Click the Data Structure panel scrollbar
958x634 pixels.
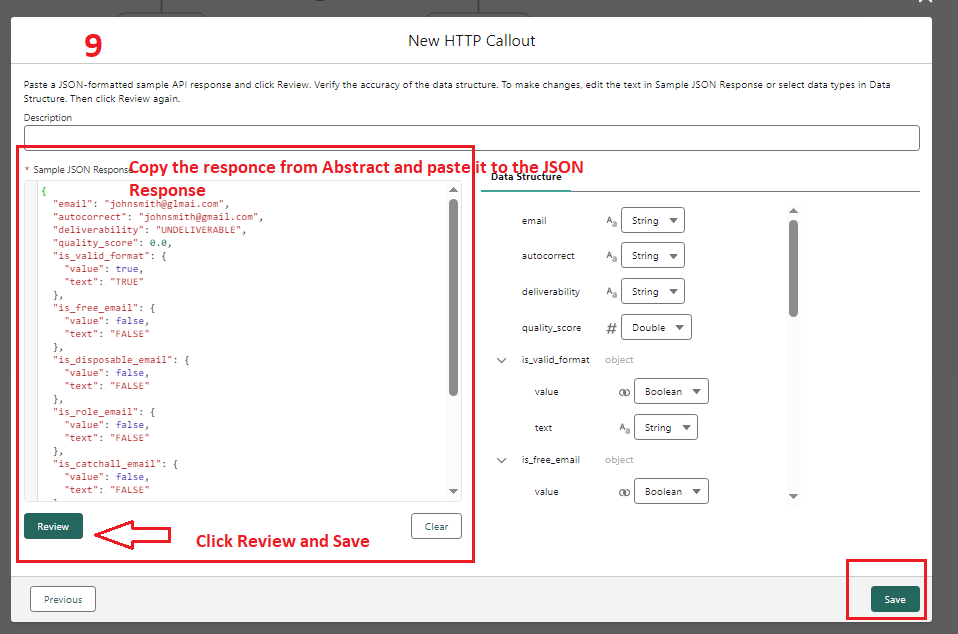[793, 268]
